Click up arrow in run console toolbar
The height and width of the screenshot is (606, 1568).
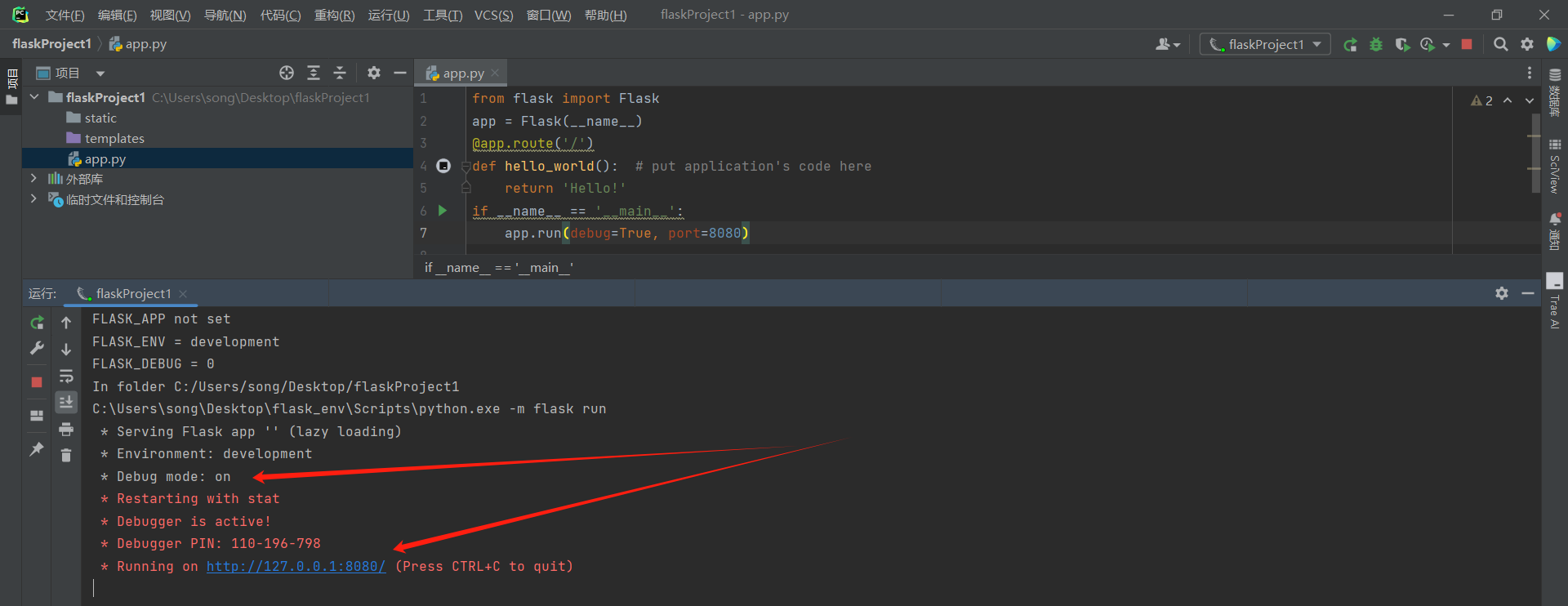pos(66,323)
